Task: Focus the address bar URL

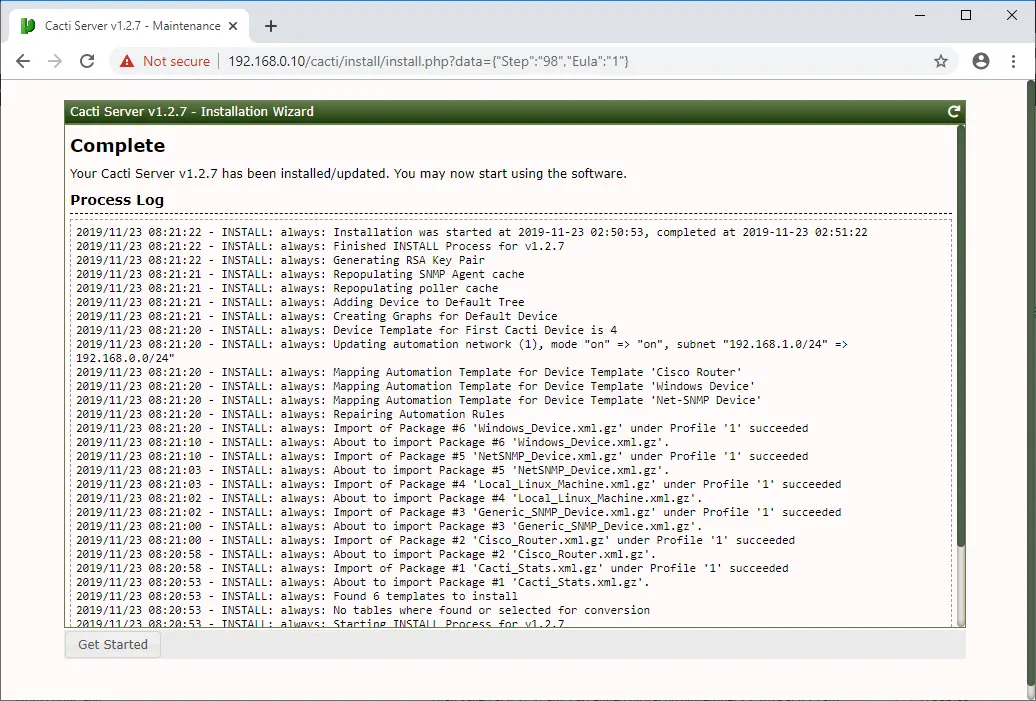Action: (x=428, y=61)
